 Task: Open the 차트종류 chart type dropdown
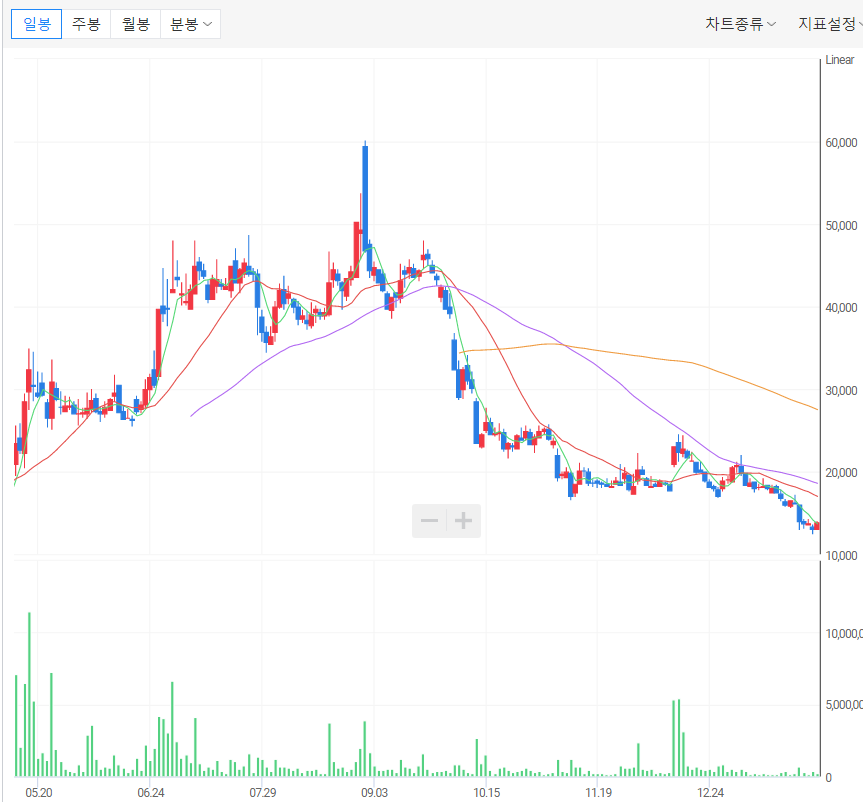click(x=740, y=24)
